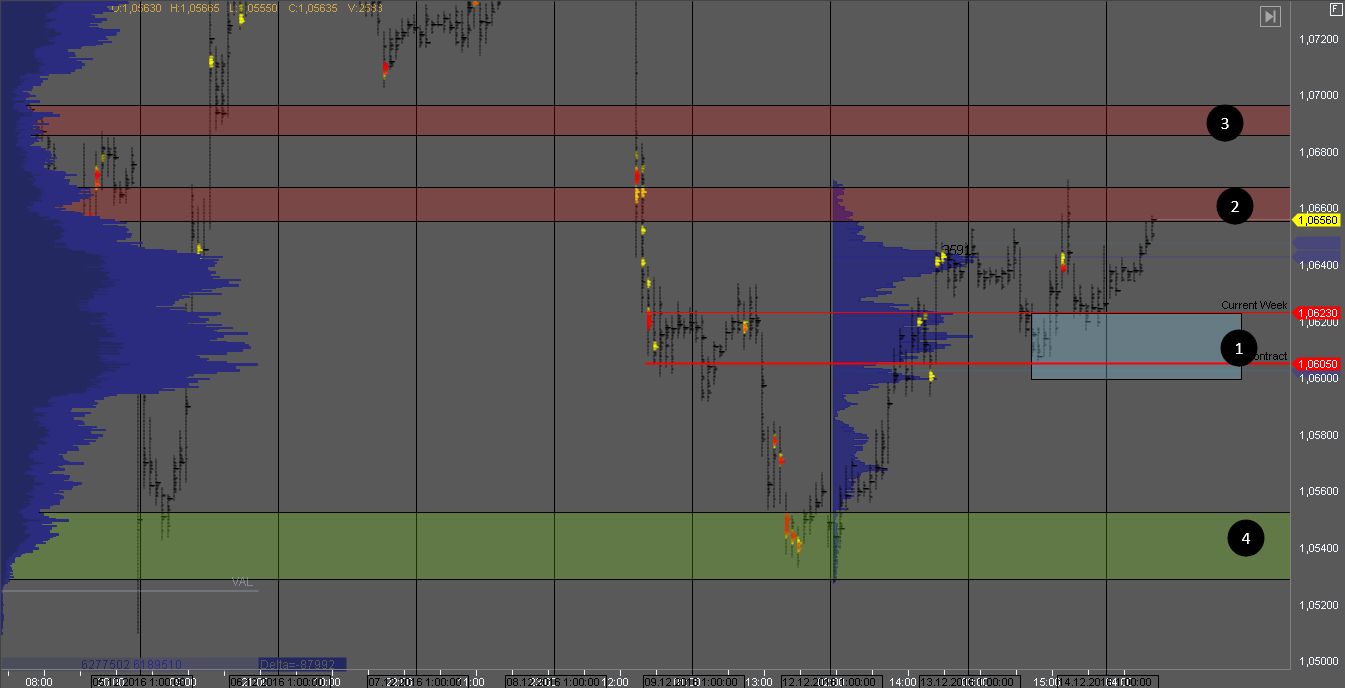Click the 3591 volume label on chart

pos(956,250)
